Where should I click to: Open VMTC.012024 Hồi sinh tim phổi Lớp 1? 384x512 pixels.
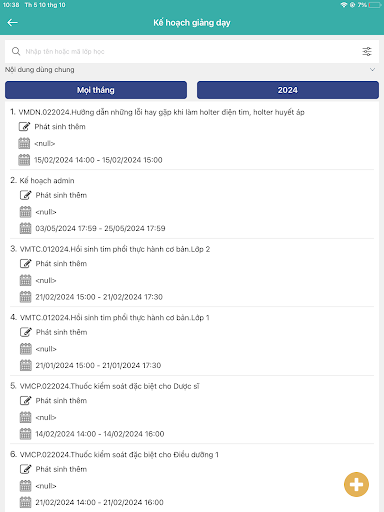(x=115, y=318)
